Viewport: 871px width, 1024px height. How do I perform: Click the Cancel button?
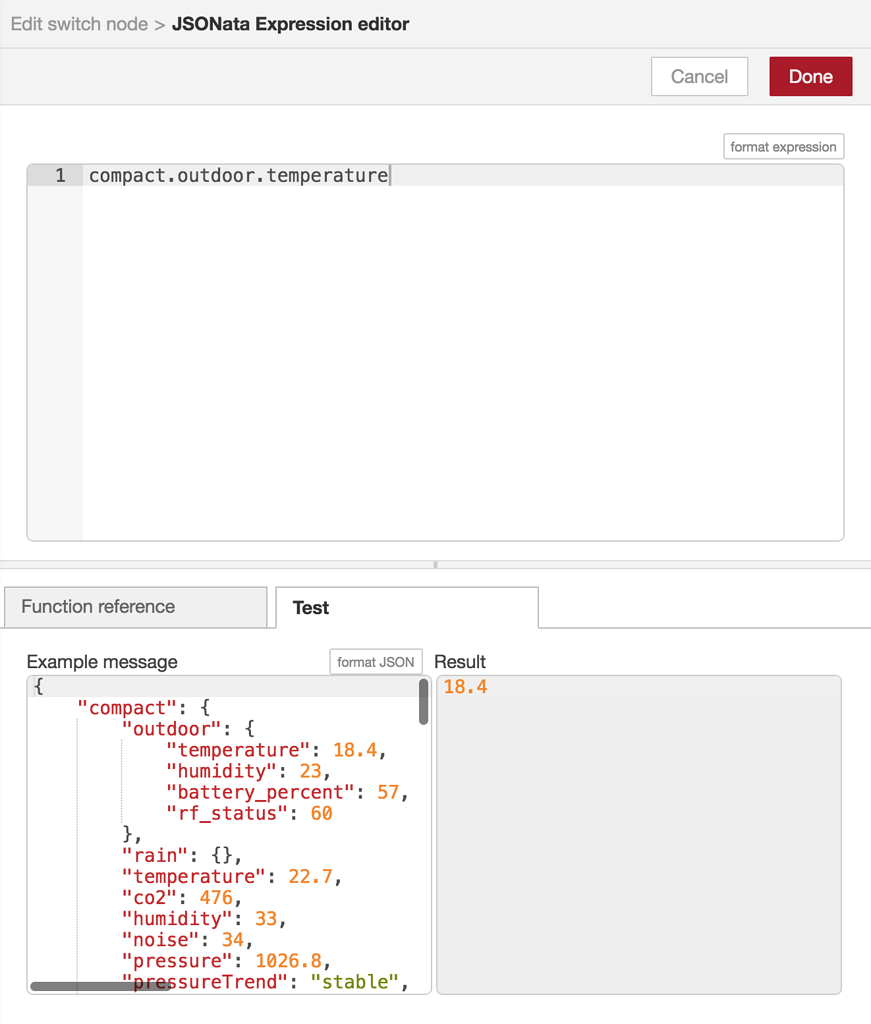tap(699, 76)
